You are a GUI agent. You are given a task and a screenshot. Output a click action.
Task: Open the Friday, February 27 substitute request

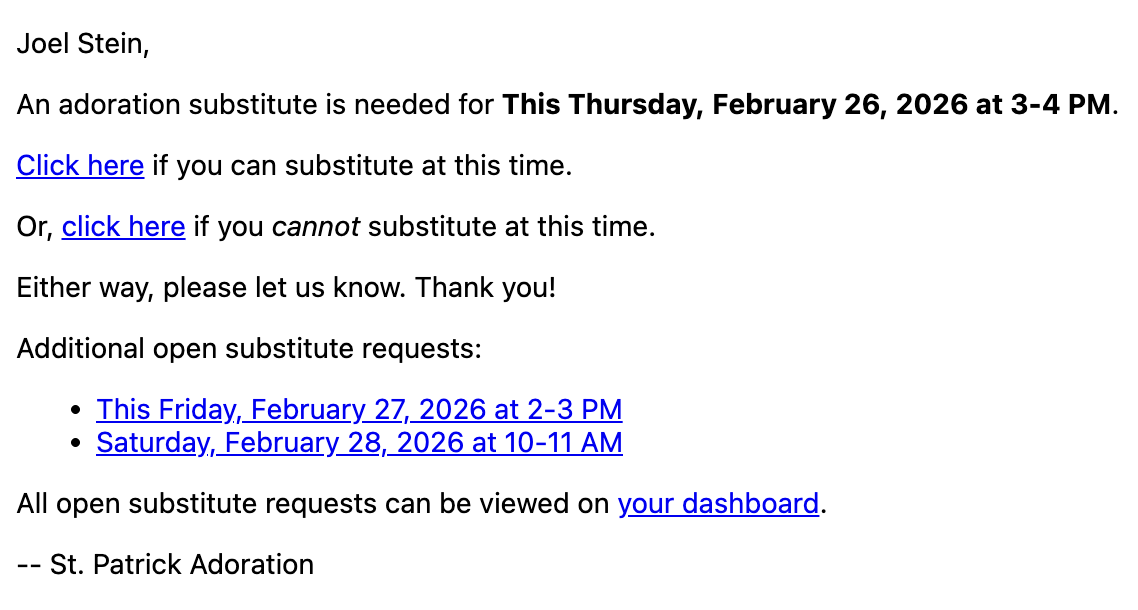coord(359,410)
